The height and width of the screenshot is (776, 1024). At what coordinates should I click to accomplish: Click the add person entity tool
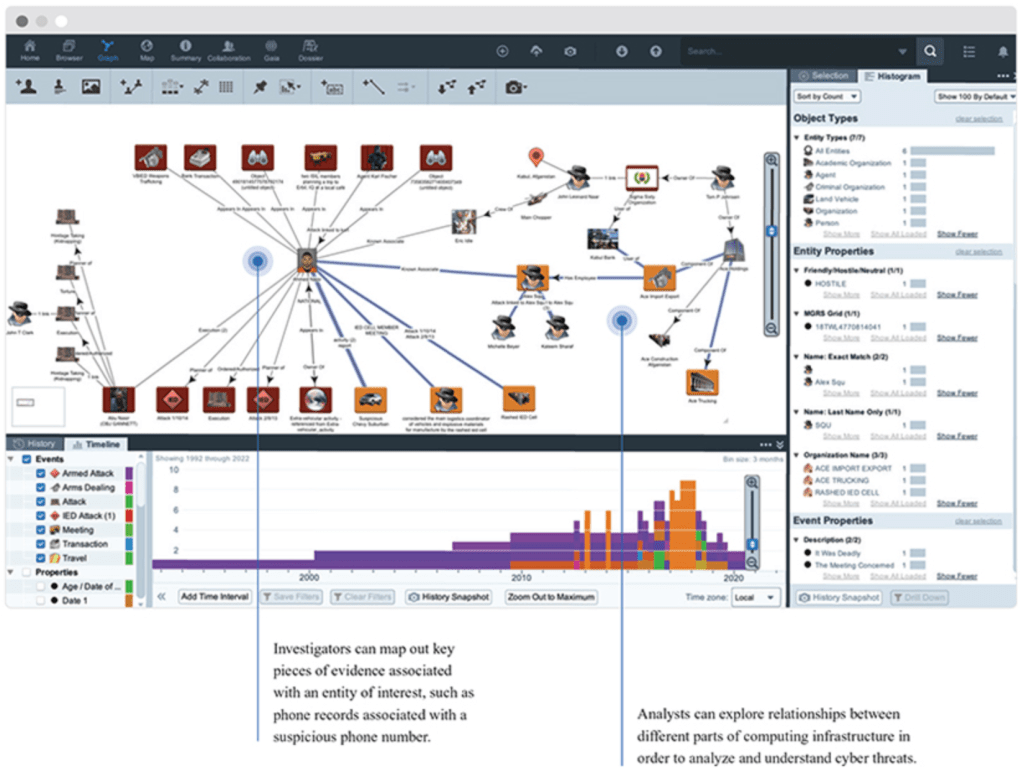point(26,86)
